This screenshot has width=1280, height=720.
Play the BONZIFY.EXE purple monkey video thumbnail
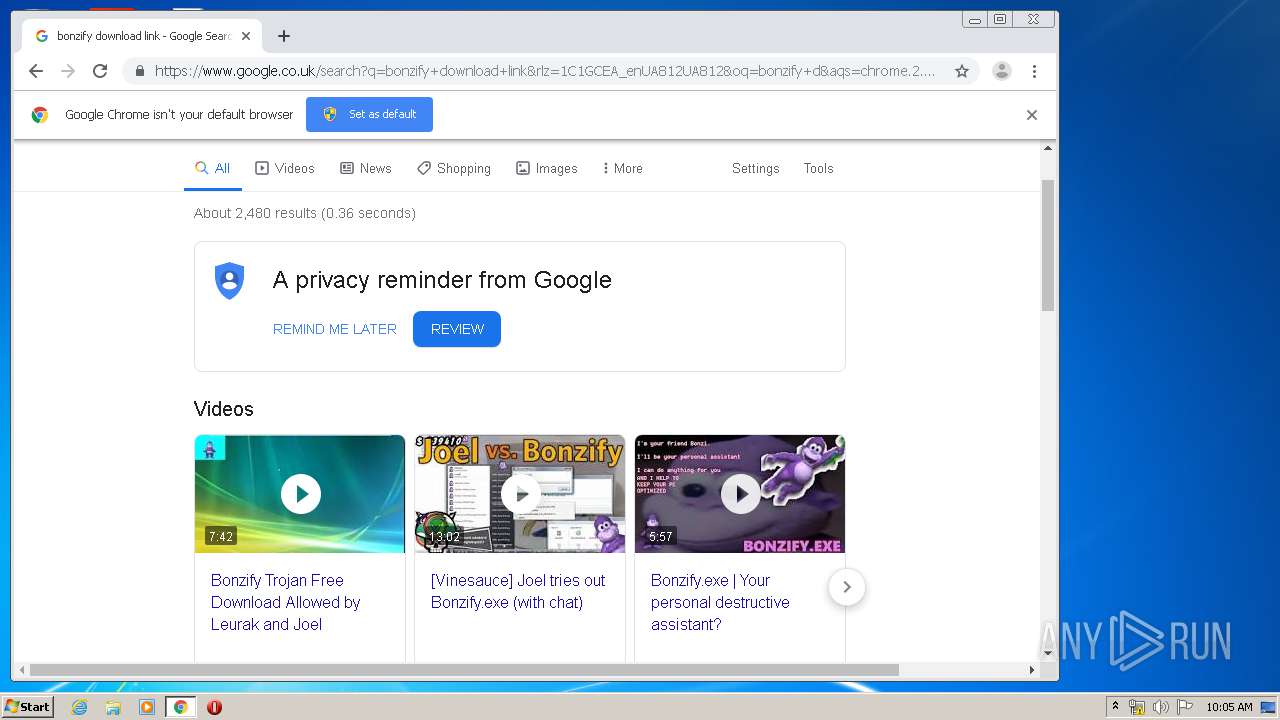click(740, 494)
